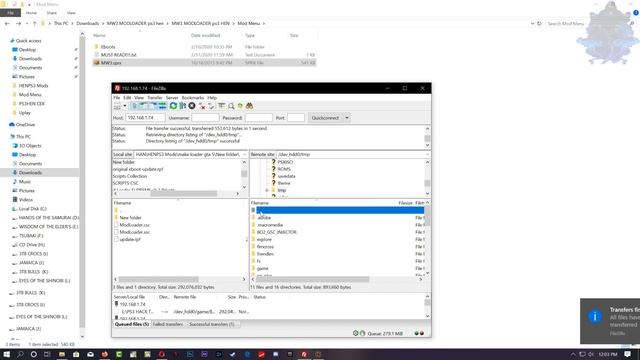640x360 pixels.
Task: Select New folder in local file list
Action: (x=130, y=218)
